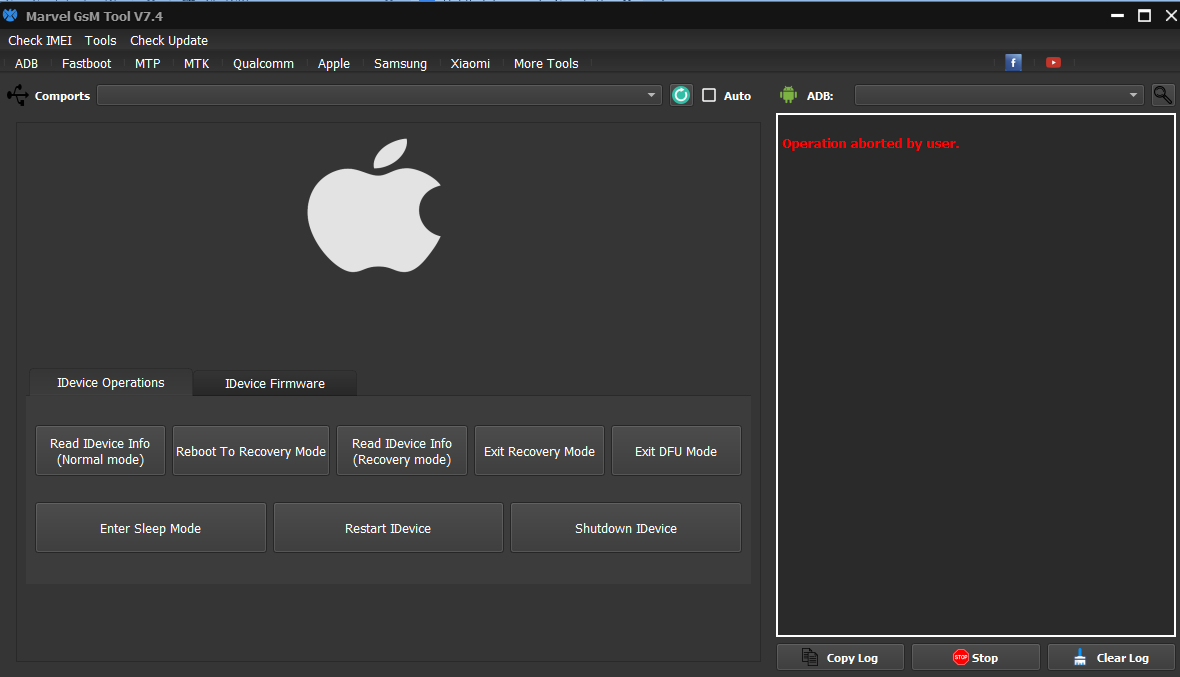Click the Exit DFU Mode button
The height and width of the screenshot is (677, 1180).
coord(676,451)
